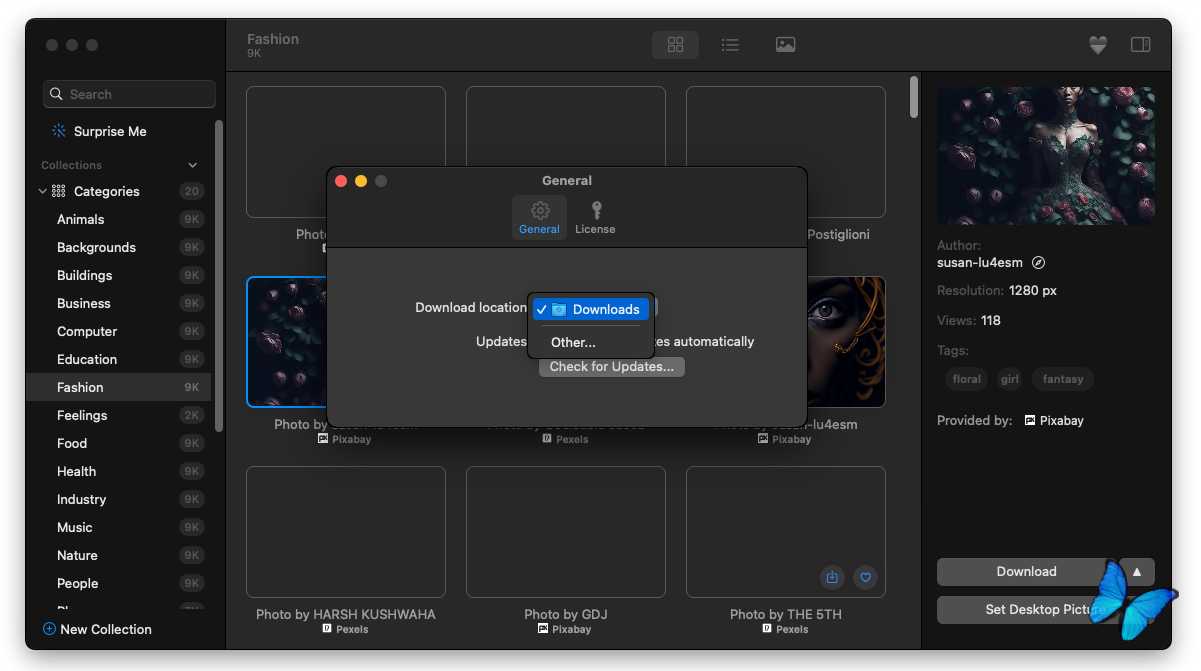This screenshot has width=1201, height=671.
Task: Select Photo by GDJ thumbnail
Action: pyautogui.click(x=566, y=532)
